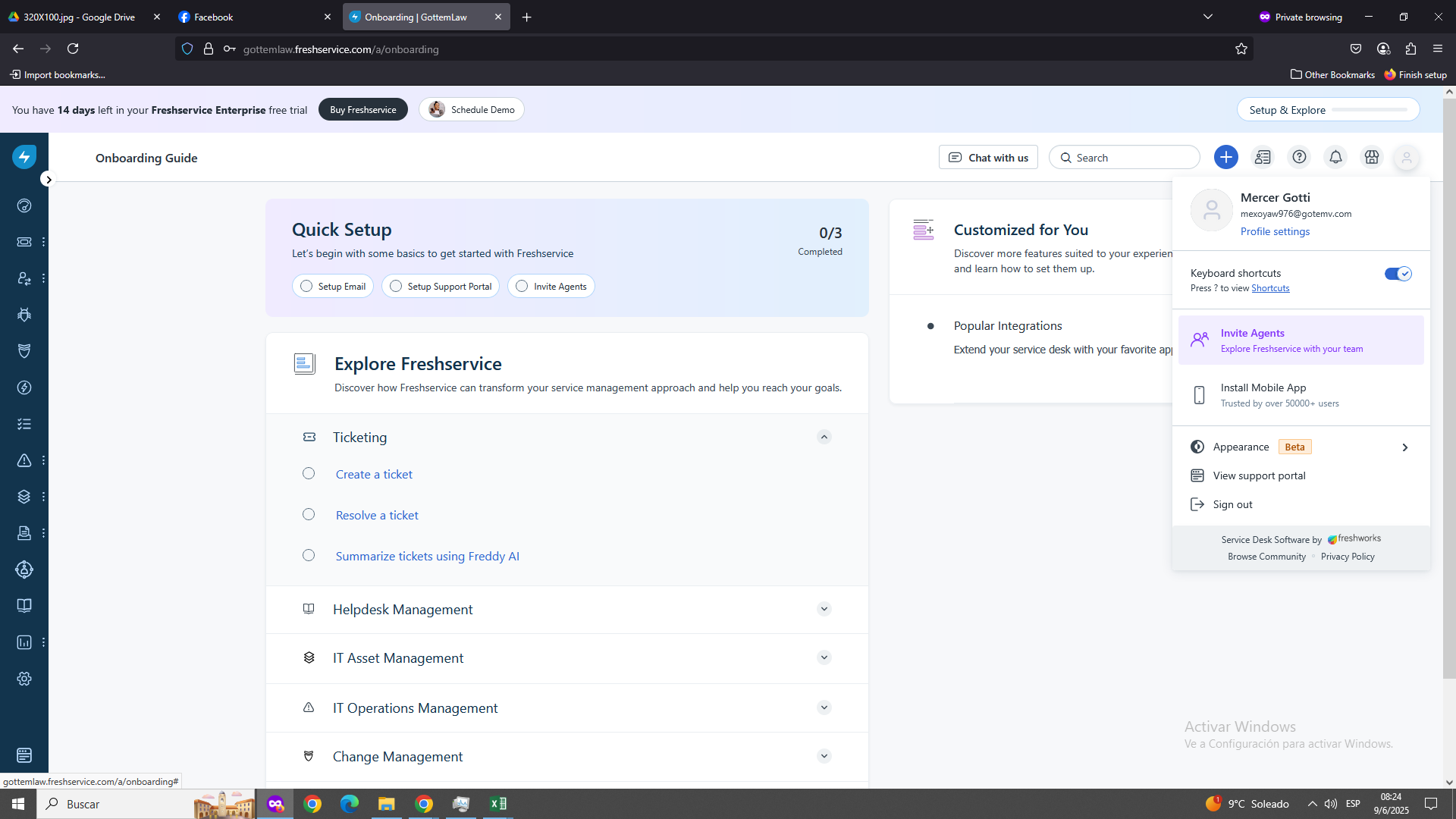1456x819 pixels.
Task: Open the Solutions book icon in sidebar
Action: click(x=24, y=606)
